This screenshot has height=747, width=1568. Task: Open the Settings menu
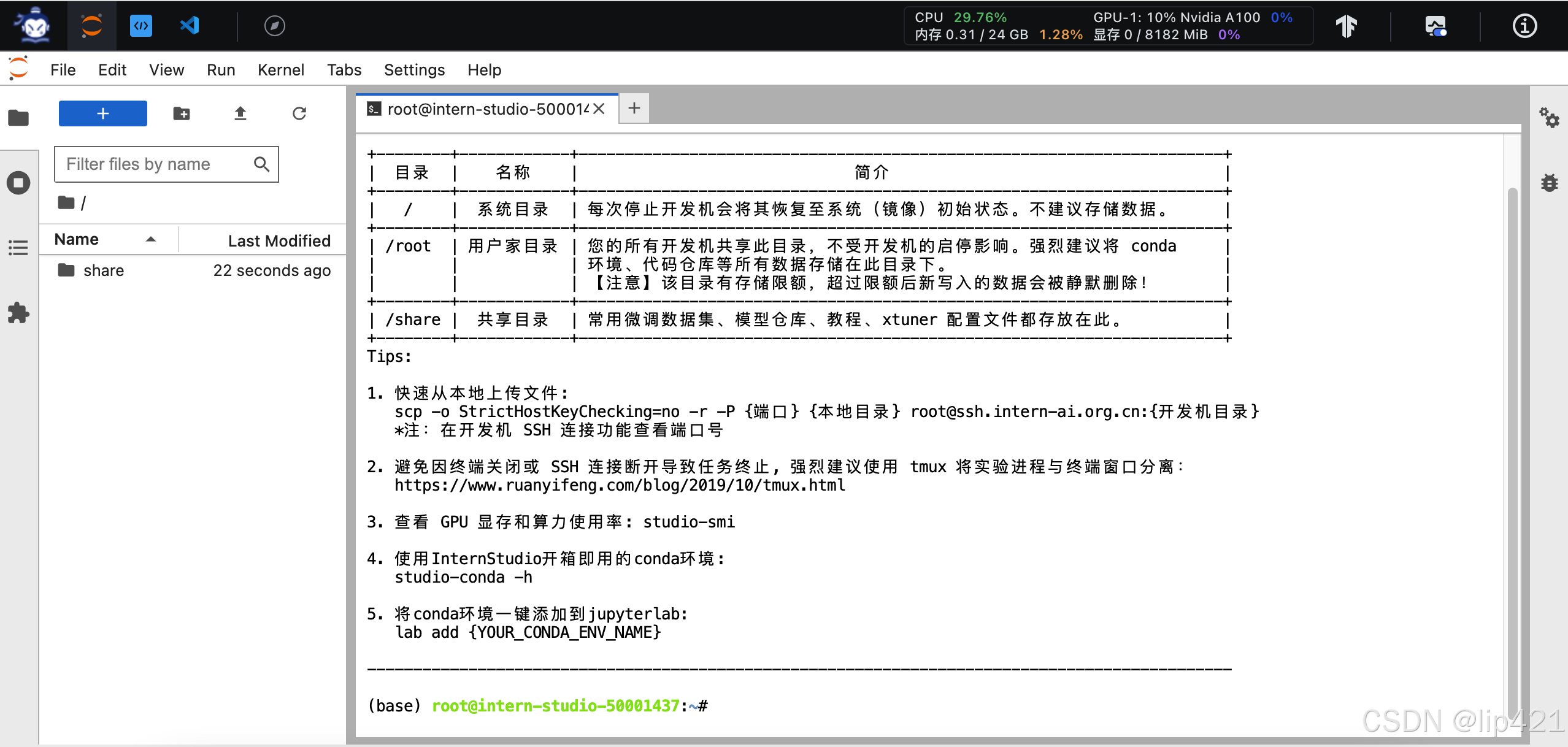414,70
